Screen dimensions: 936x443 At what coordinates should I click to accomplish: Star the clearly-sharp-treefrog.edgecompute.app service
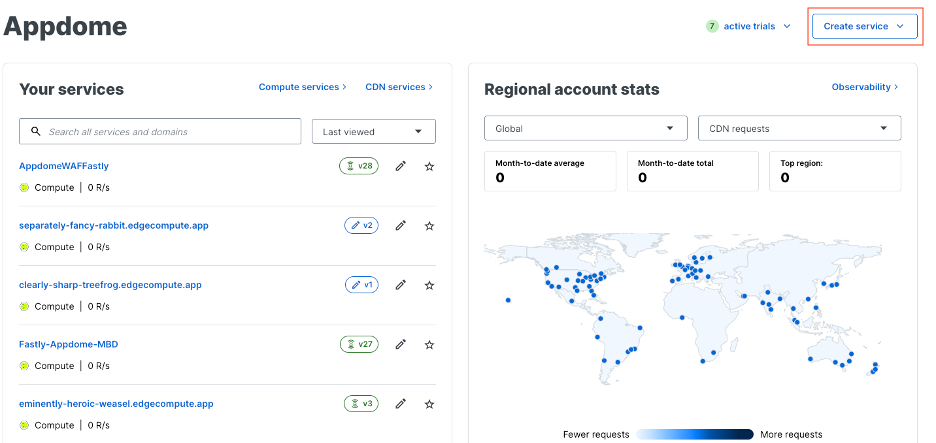(x=429, y=285)
